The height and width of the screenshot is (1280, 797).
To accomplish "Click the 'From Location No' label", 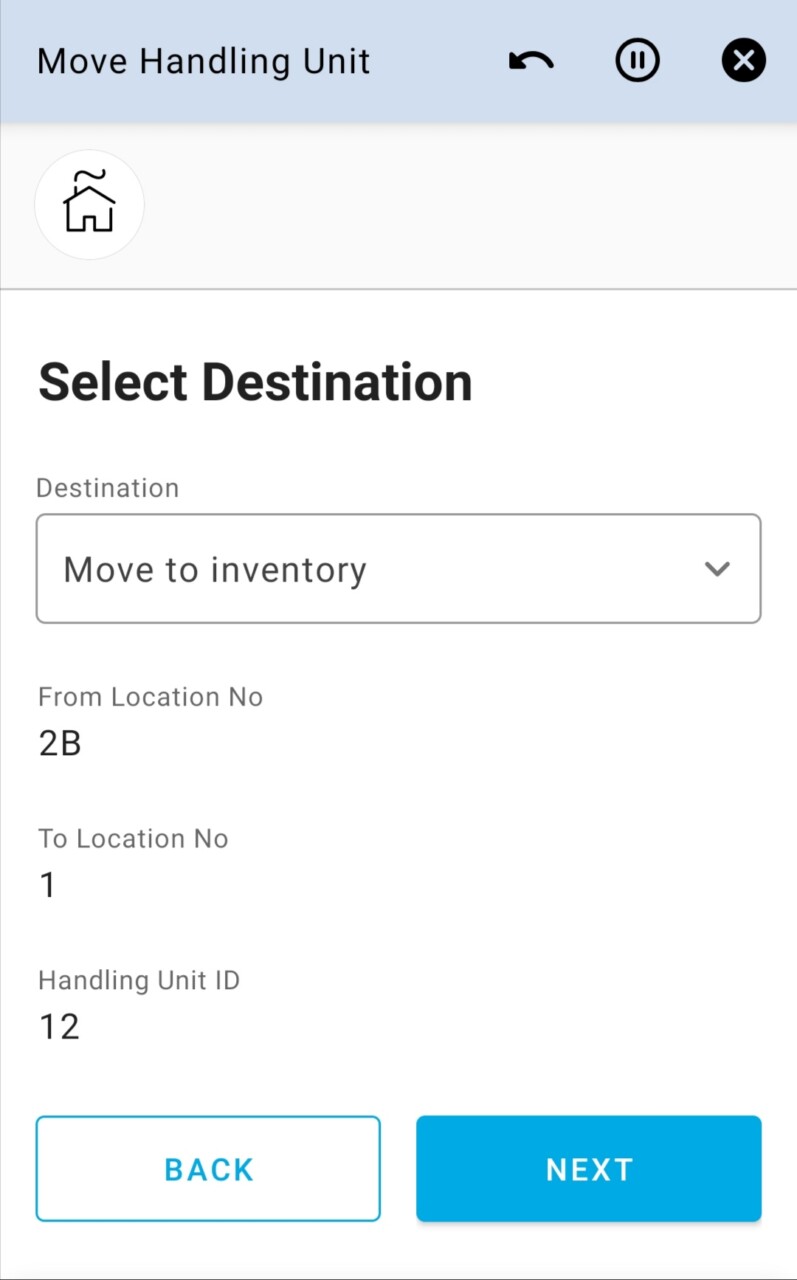I will coord(150,697).
